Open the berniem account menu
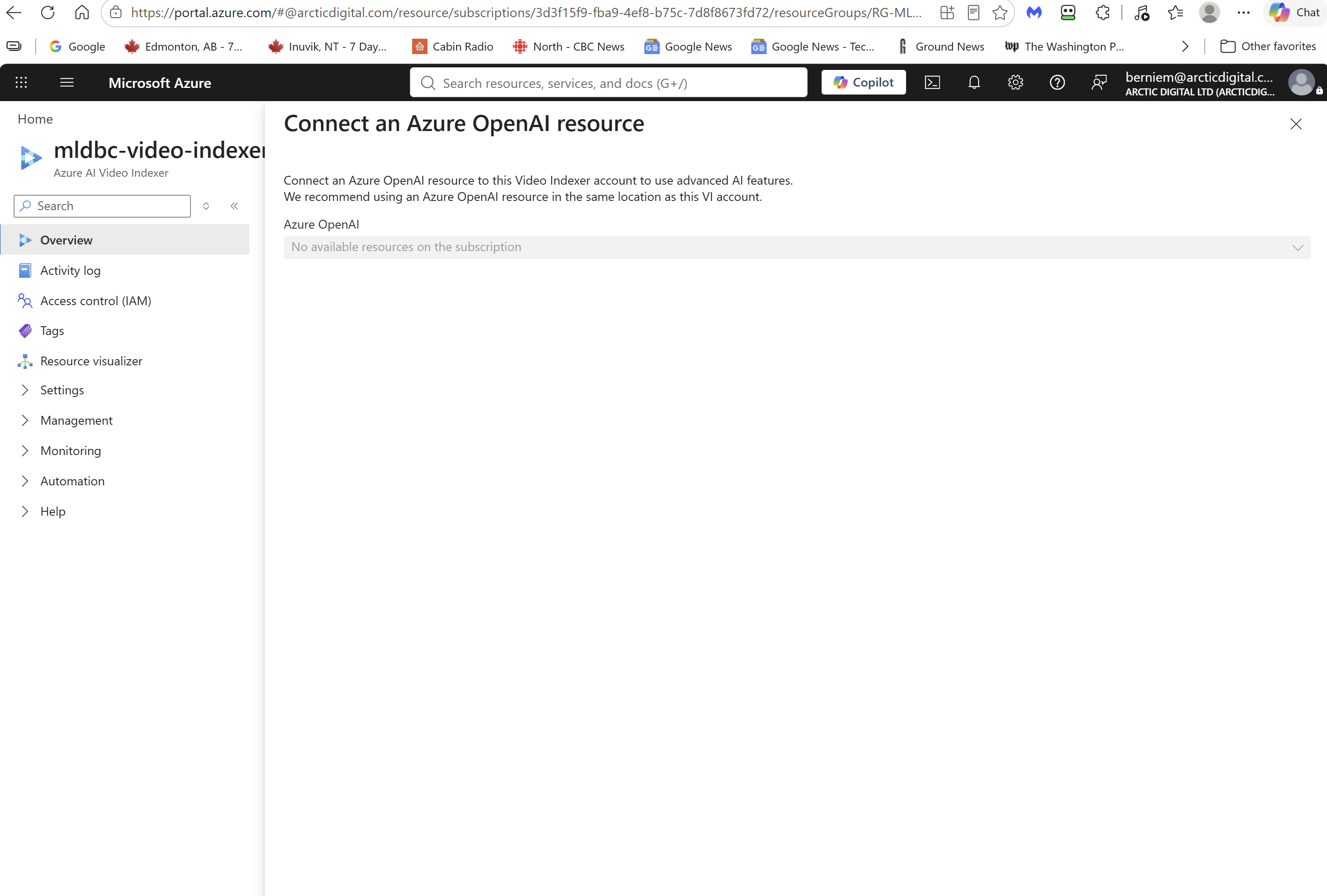 [1222, 84]
